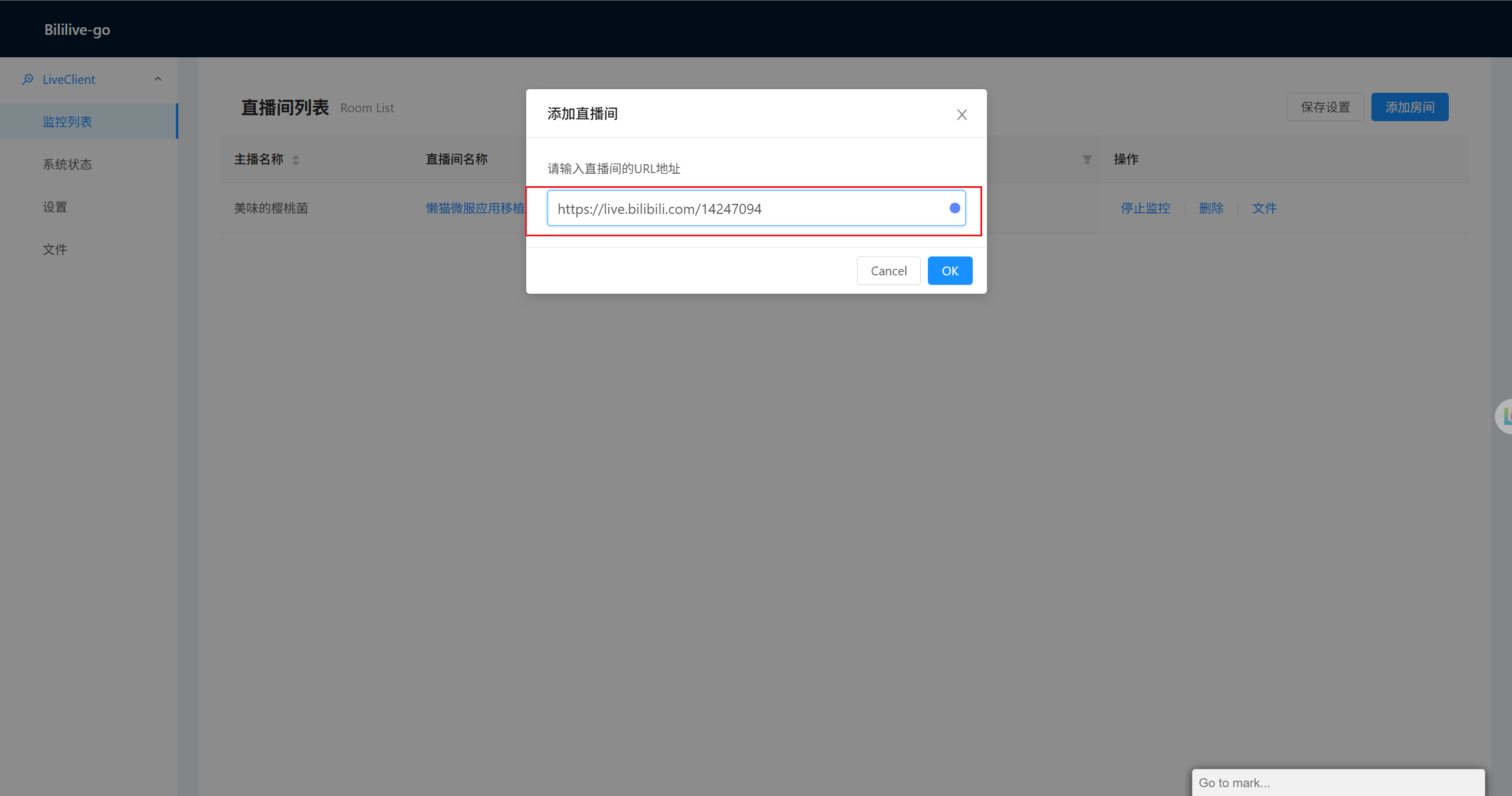Click the floating widget icon at right edge
This screenshot has width=1512, height=796.
tap(1505, 417)
